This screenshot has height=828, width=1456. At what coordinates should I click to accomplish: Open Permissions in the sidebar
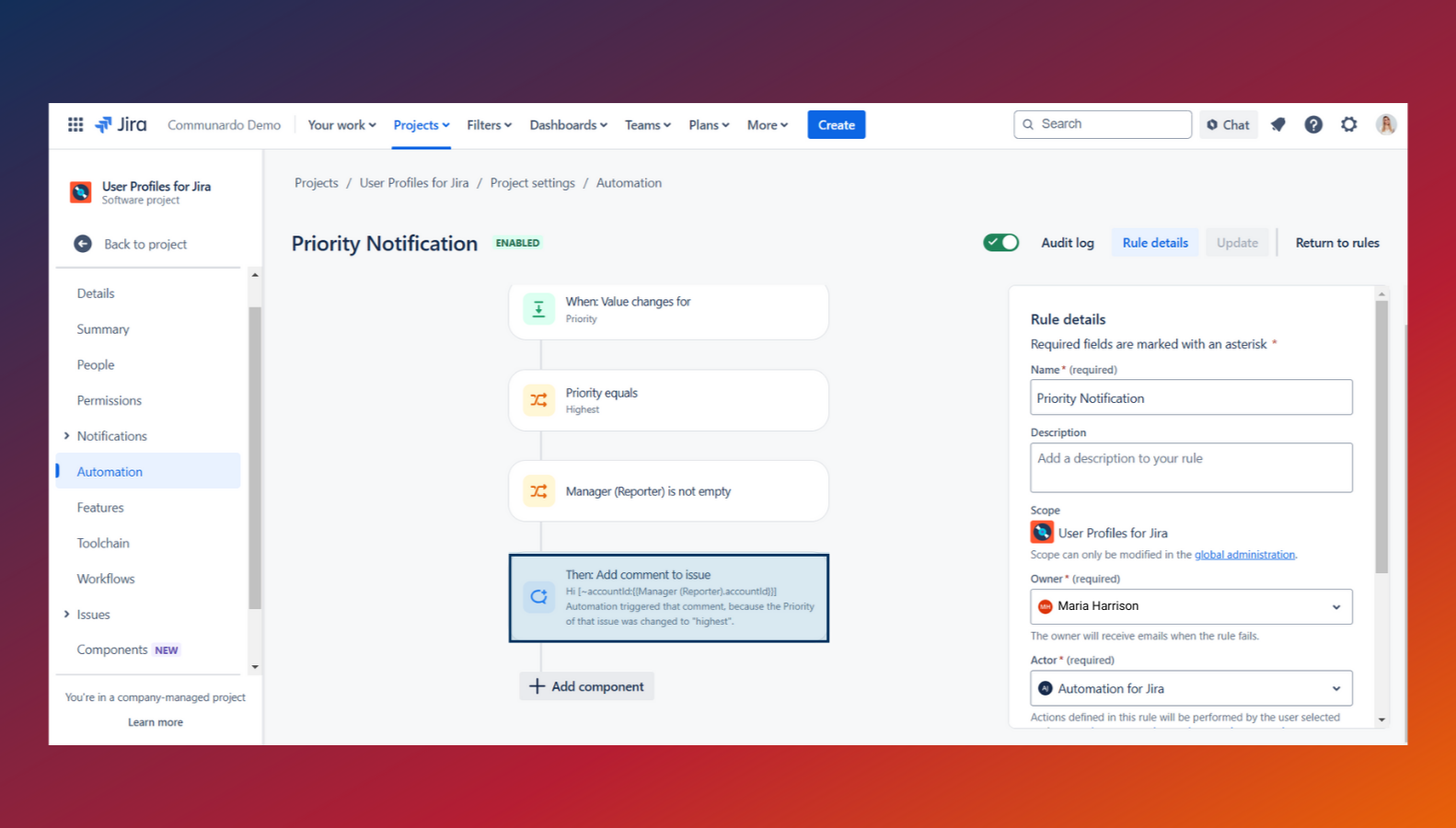pyautogui.click(x=110, y=401)
